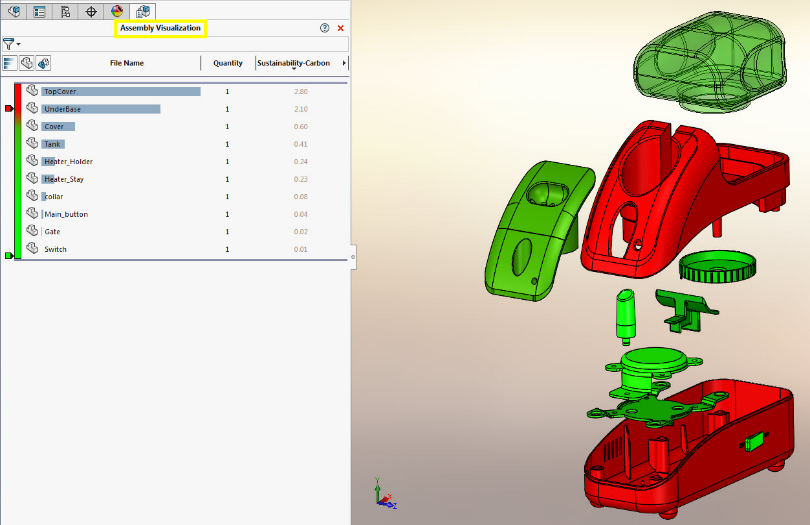This screenshot has width=810, height=525.
Task: Open the filter dropdown arrow
Action: point(19,44)
